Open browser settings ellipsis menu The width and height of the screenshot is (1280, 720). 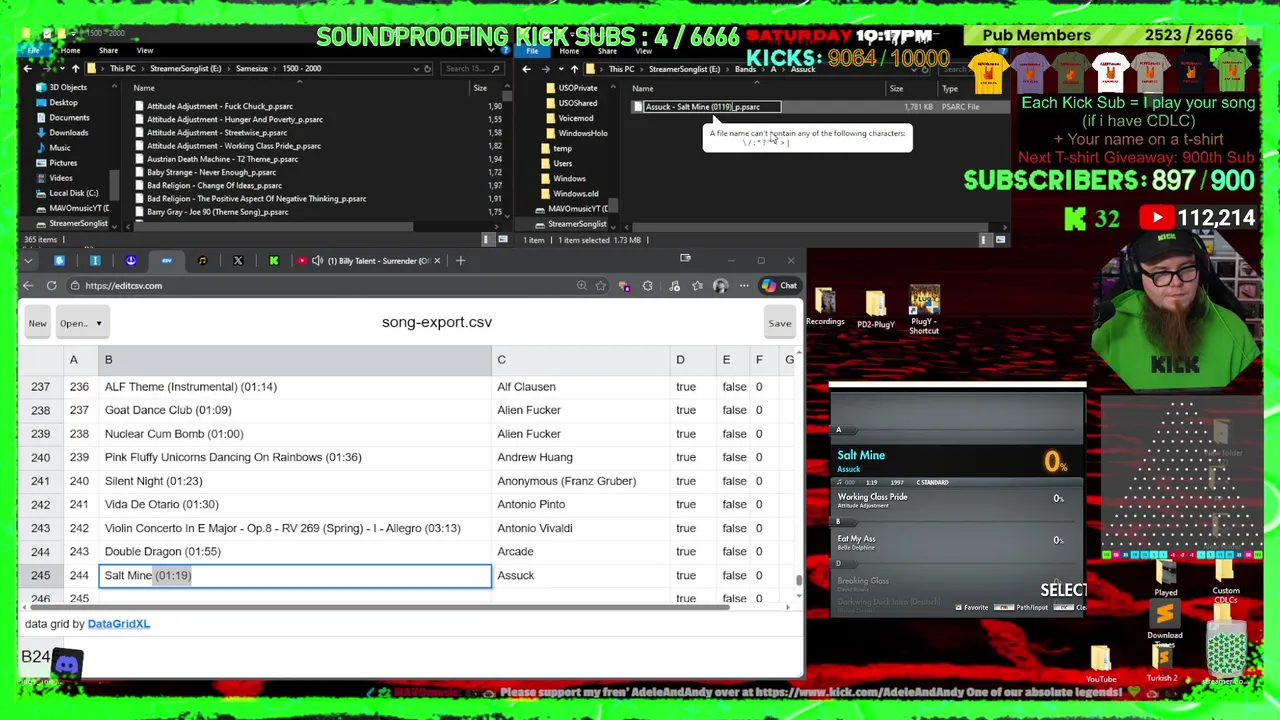pyautogui.click(x=744, y=286)
